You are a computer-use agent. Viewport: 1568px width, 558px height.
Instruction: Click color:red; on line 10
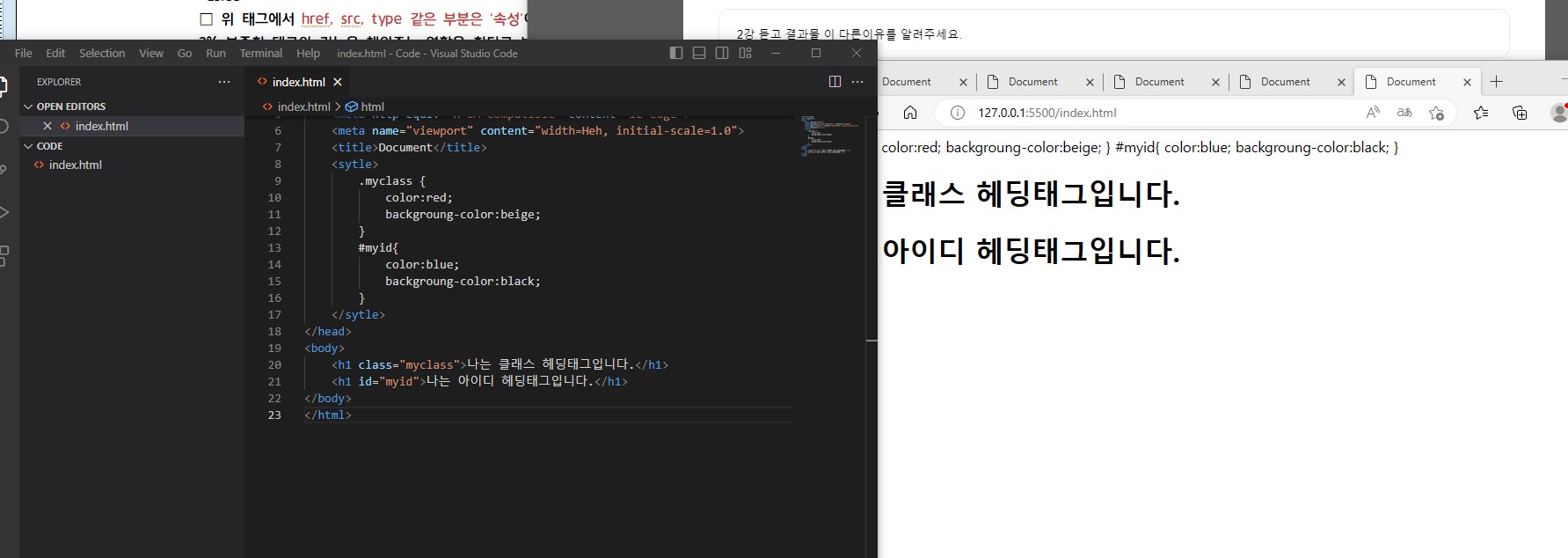coord(419,197)
